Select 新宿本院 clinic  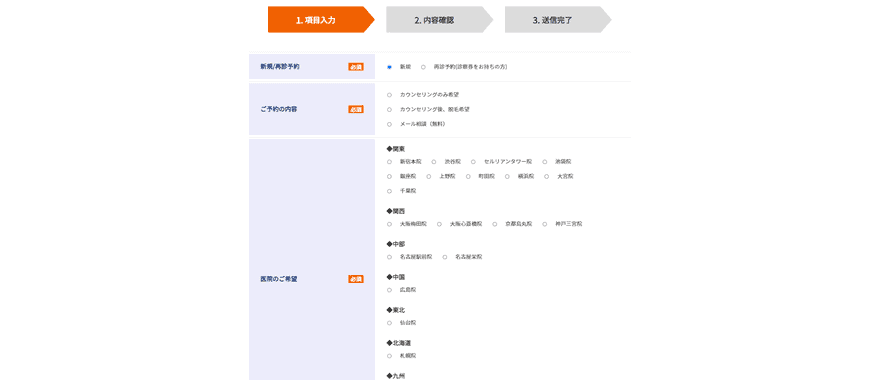[x=389, y=162]
